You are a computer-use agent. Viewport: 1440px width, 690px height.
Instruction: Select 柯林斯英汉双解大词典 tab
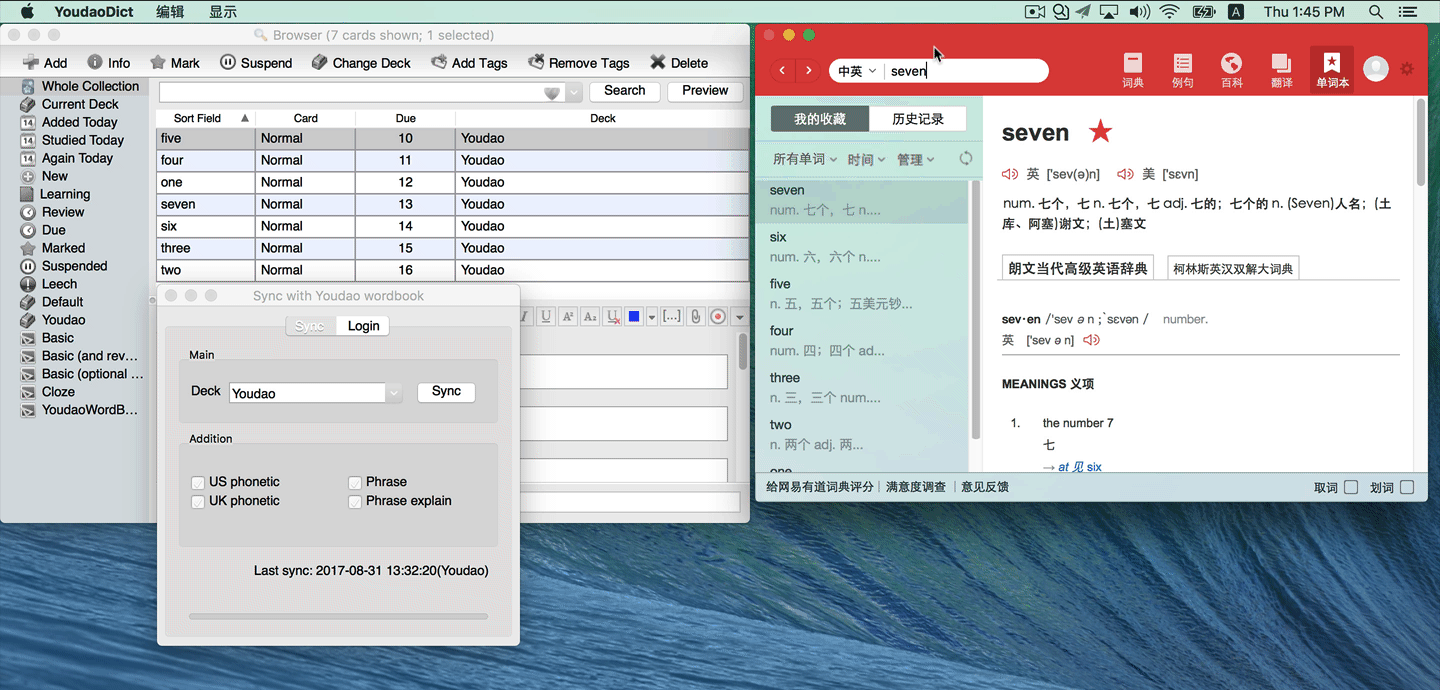[1233, 268]
